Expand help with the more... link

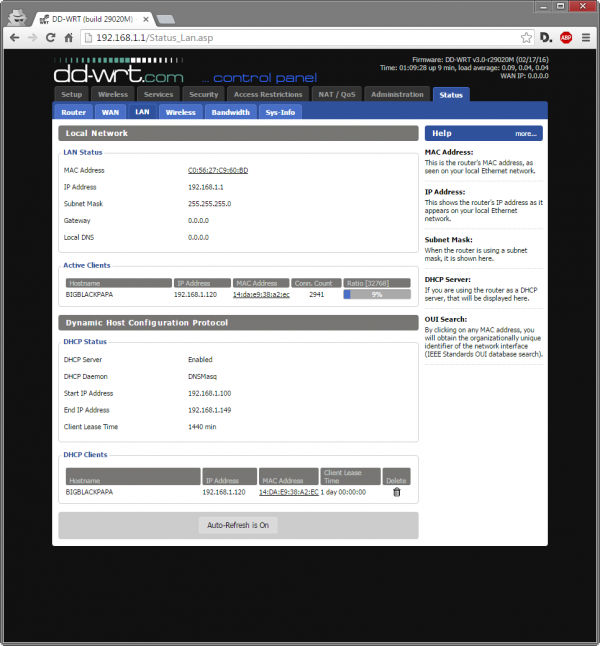[526, 133]
